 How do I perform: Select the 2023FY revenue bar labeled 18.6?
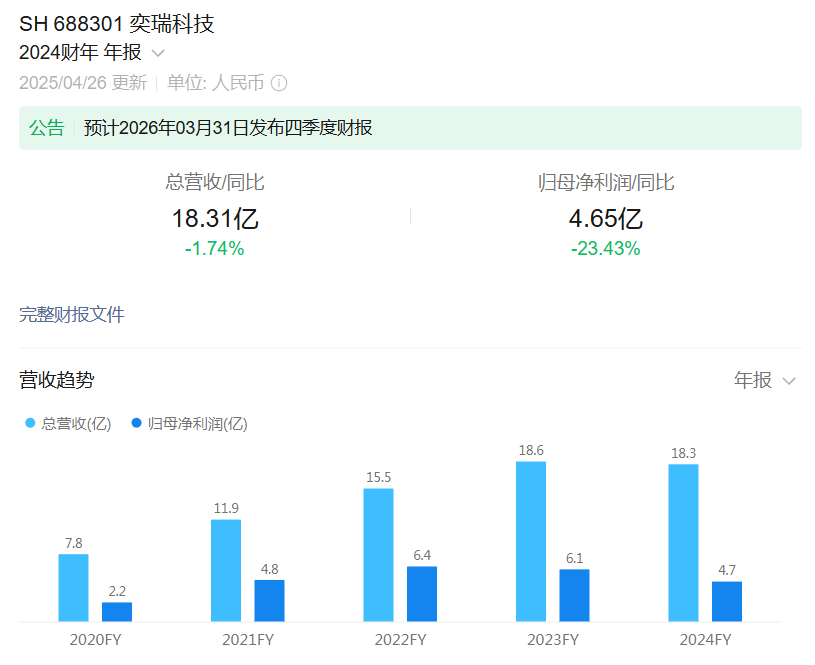pyautogui.click(x=531, y=541)
